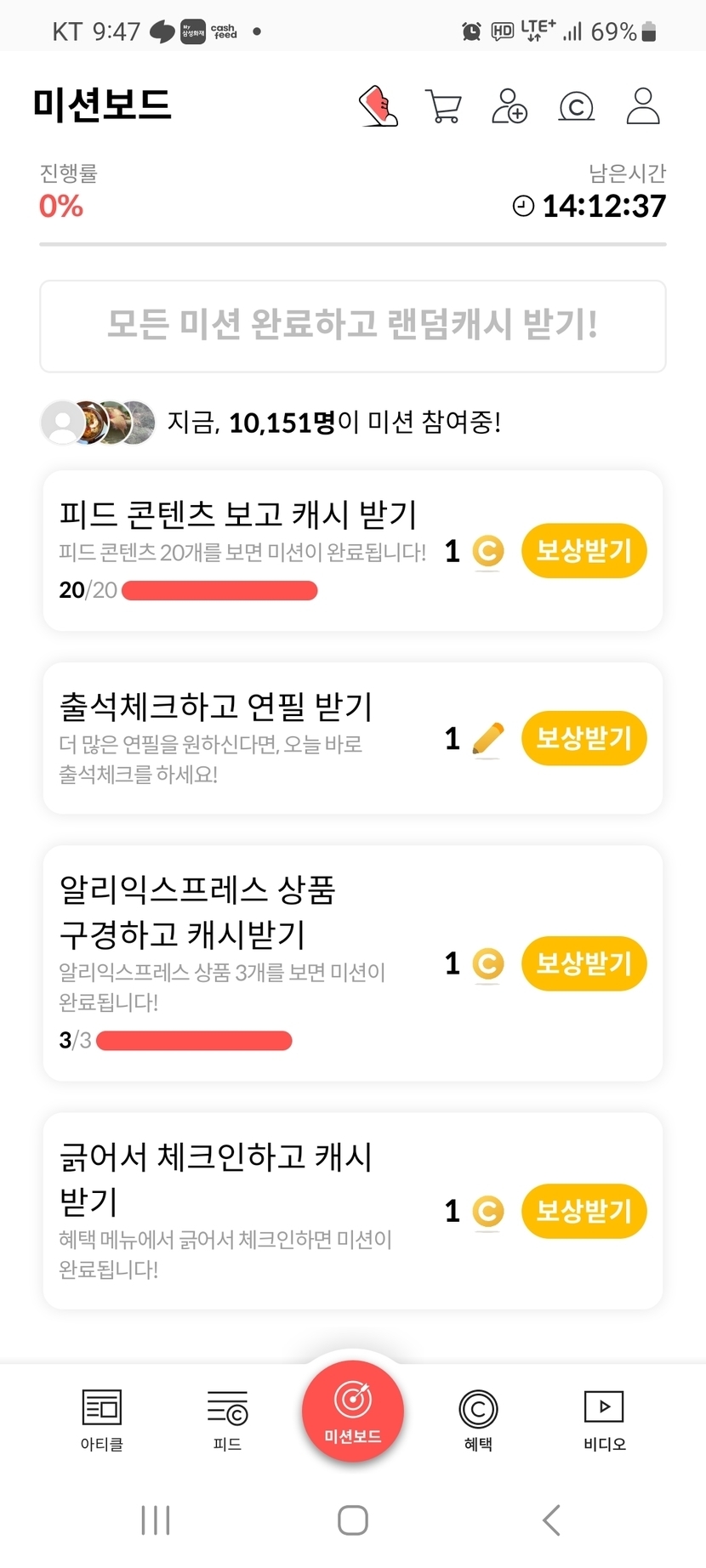The width and height of the screenshot is (706, 1568).
Task: Claim reward for 긁어서 체크인 mission
Action: (x=584, y=1211)
